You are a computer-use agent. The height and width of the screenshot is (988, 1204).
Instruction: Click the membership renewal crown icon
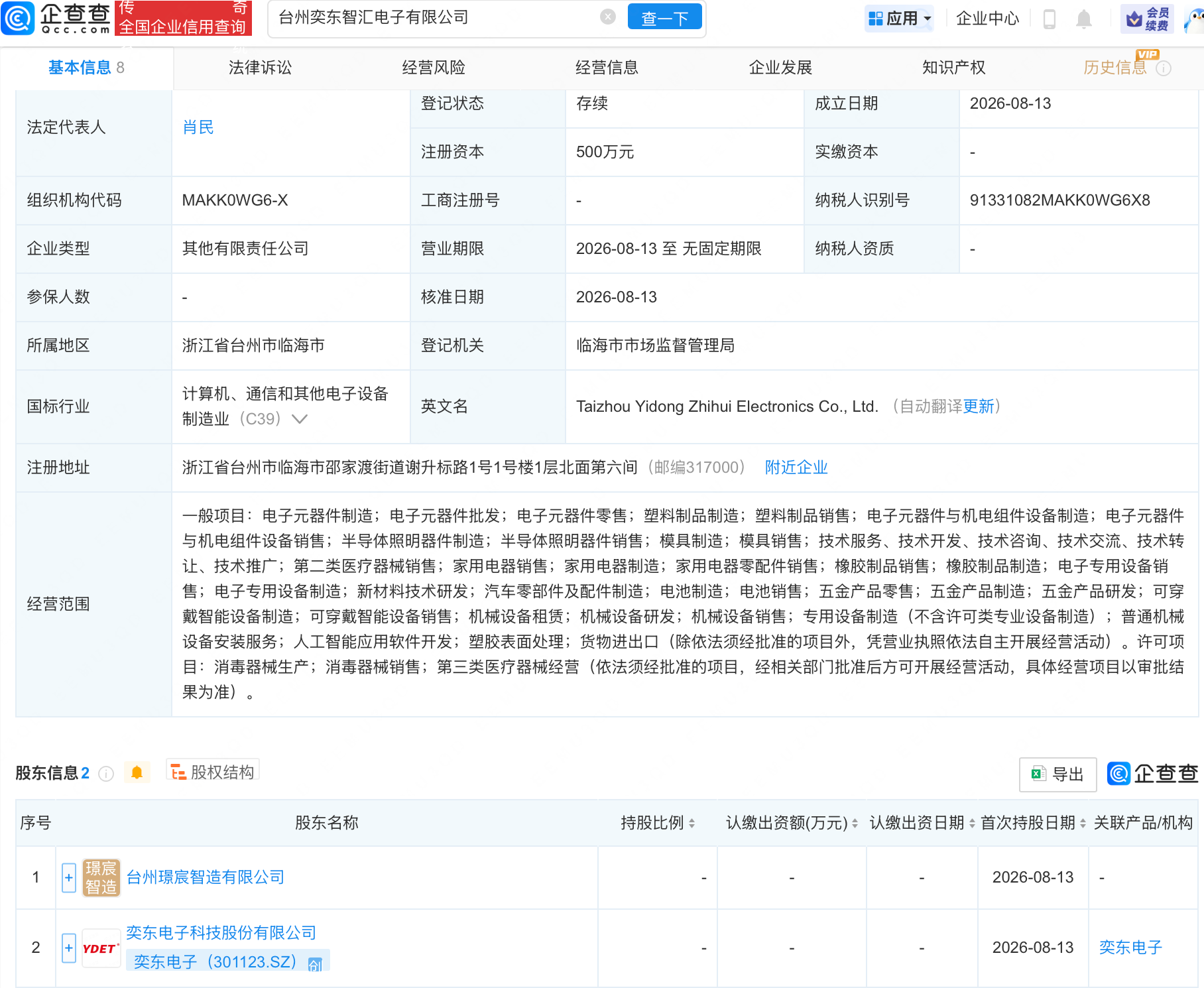click(x=1147, y=19)
